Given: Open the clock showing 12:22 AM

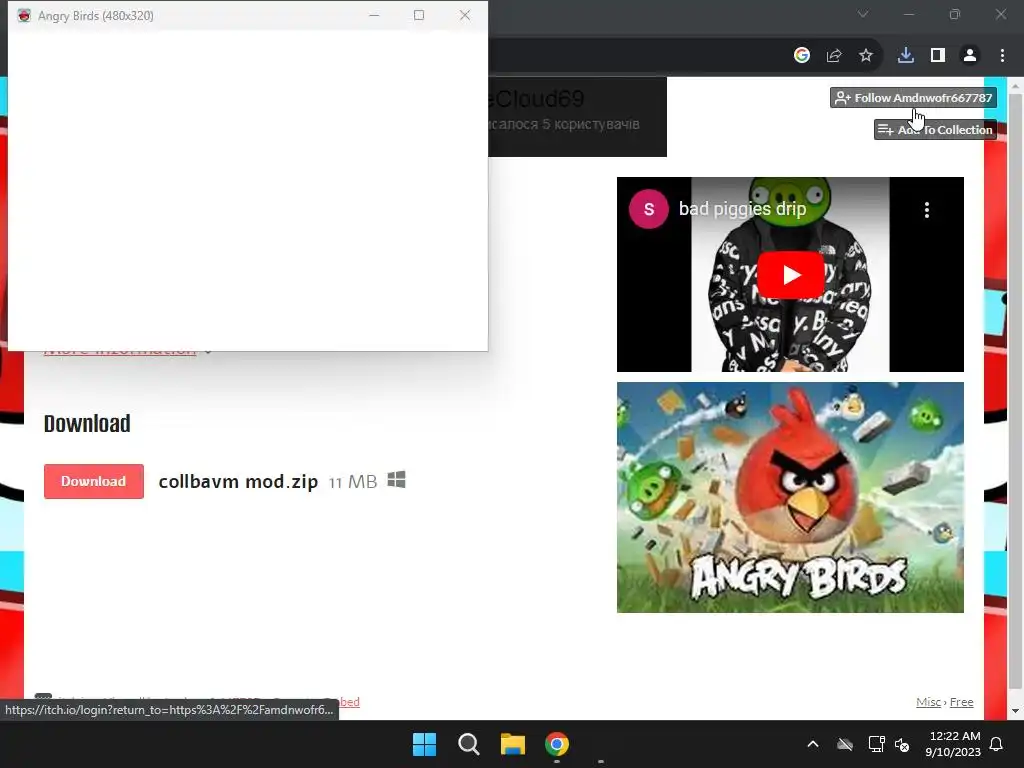Looking at the screenshot, I should (953, 744).
